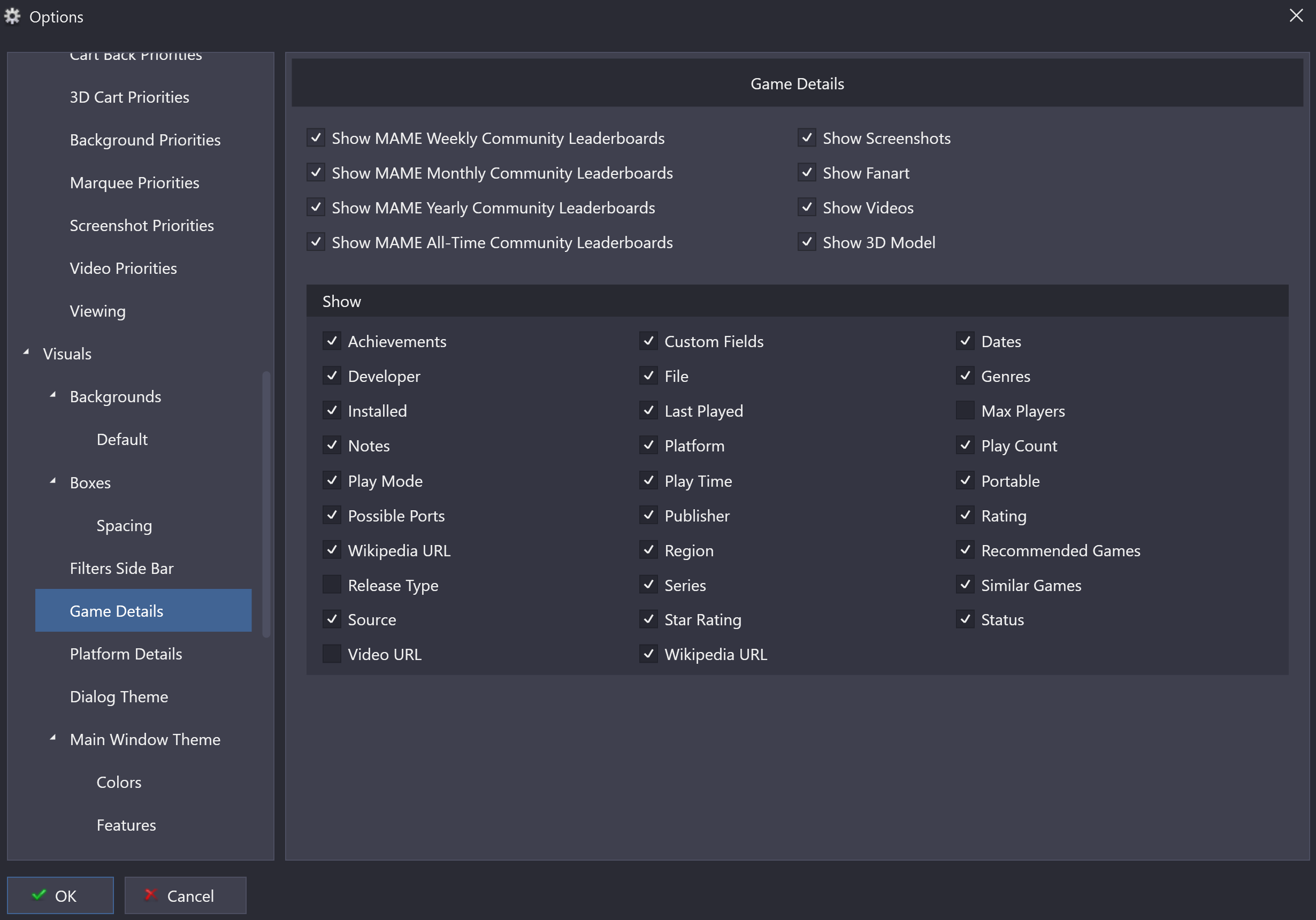Open Colors under Main Window Theme

tap(119, 783)
